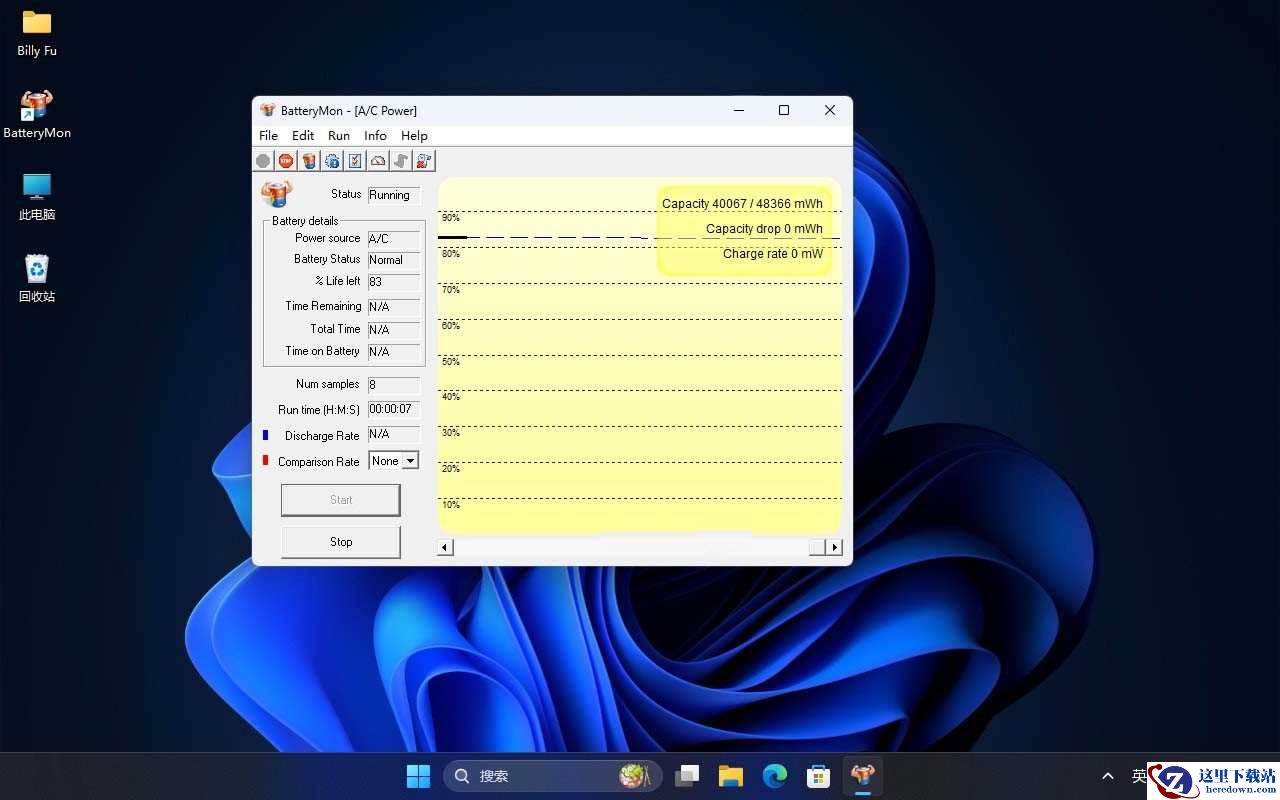Click the grayed-out arrow toolbar icon
The height and width of the screenshot is (800, 1280).
(401, 161)
